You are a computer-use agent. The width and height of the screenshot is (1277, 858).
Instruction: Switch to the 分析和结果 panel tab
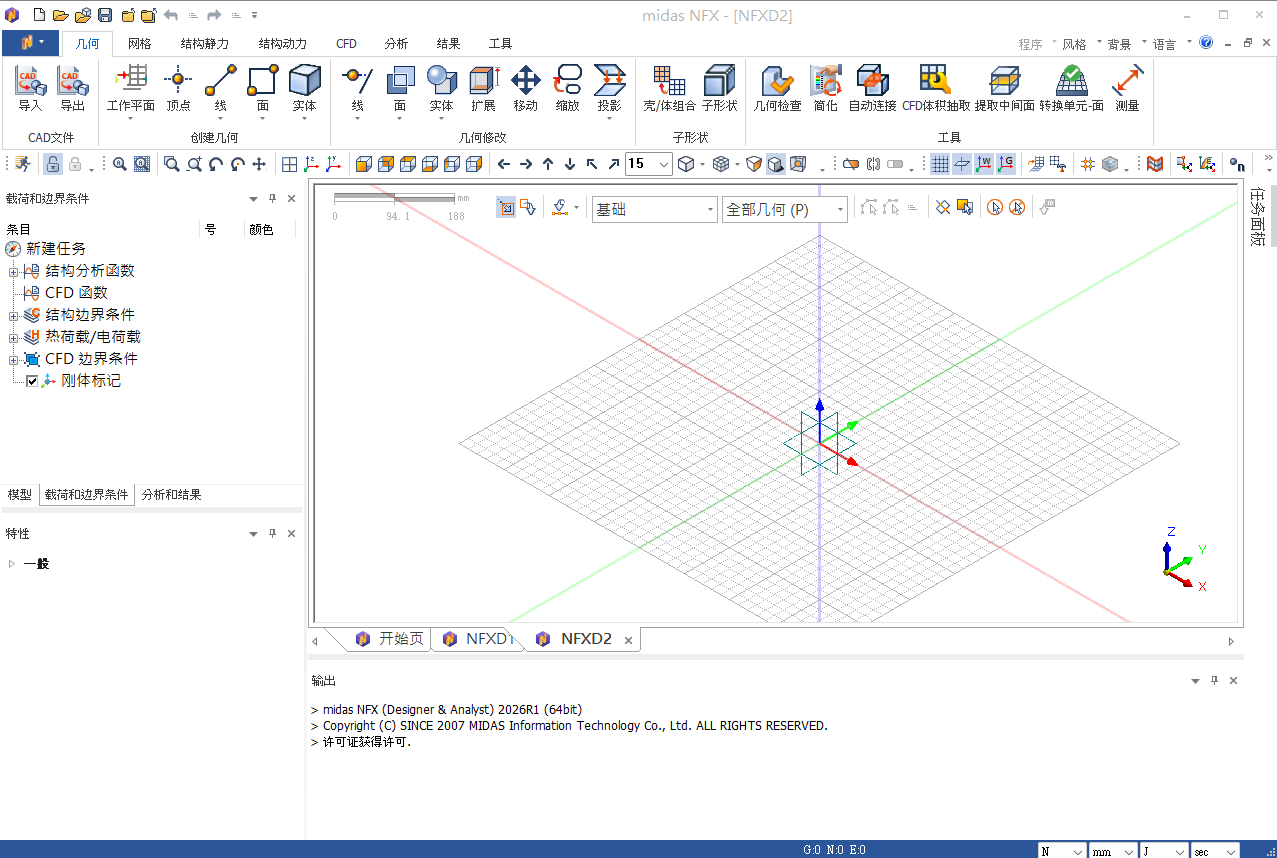point(171,495)
